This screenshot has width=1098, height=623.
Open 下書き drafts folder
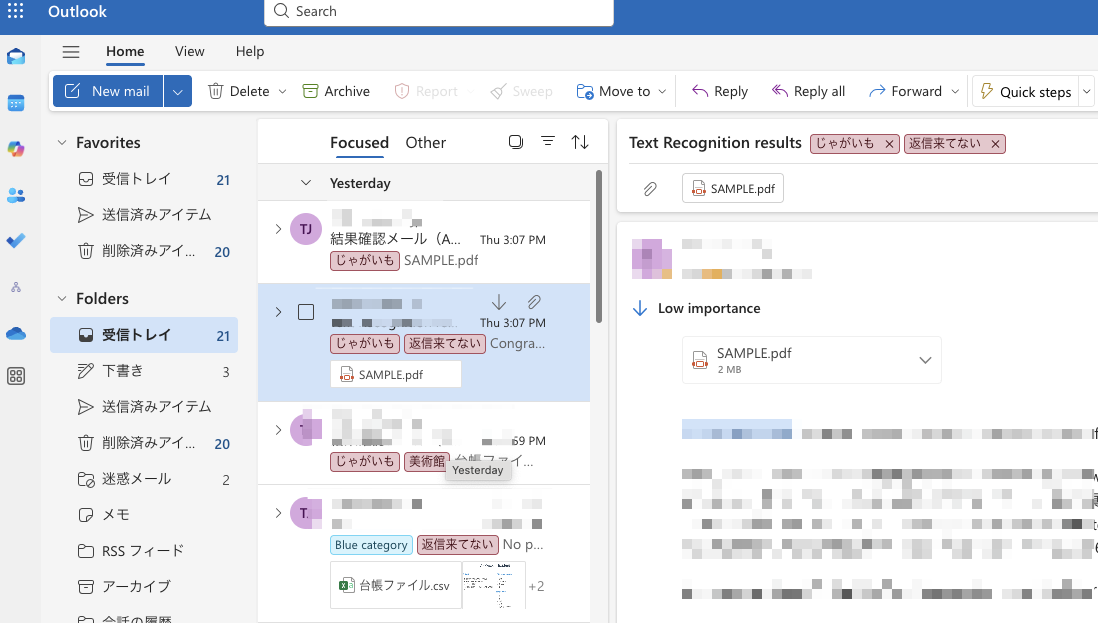pos(144,371)
